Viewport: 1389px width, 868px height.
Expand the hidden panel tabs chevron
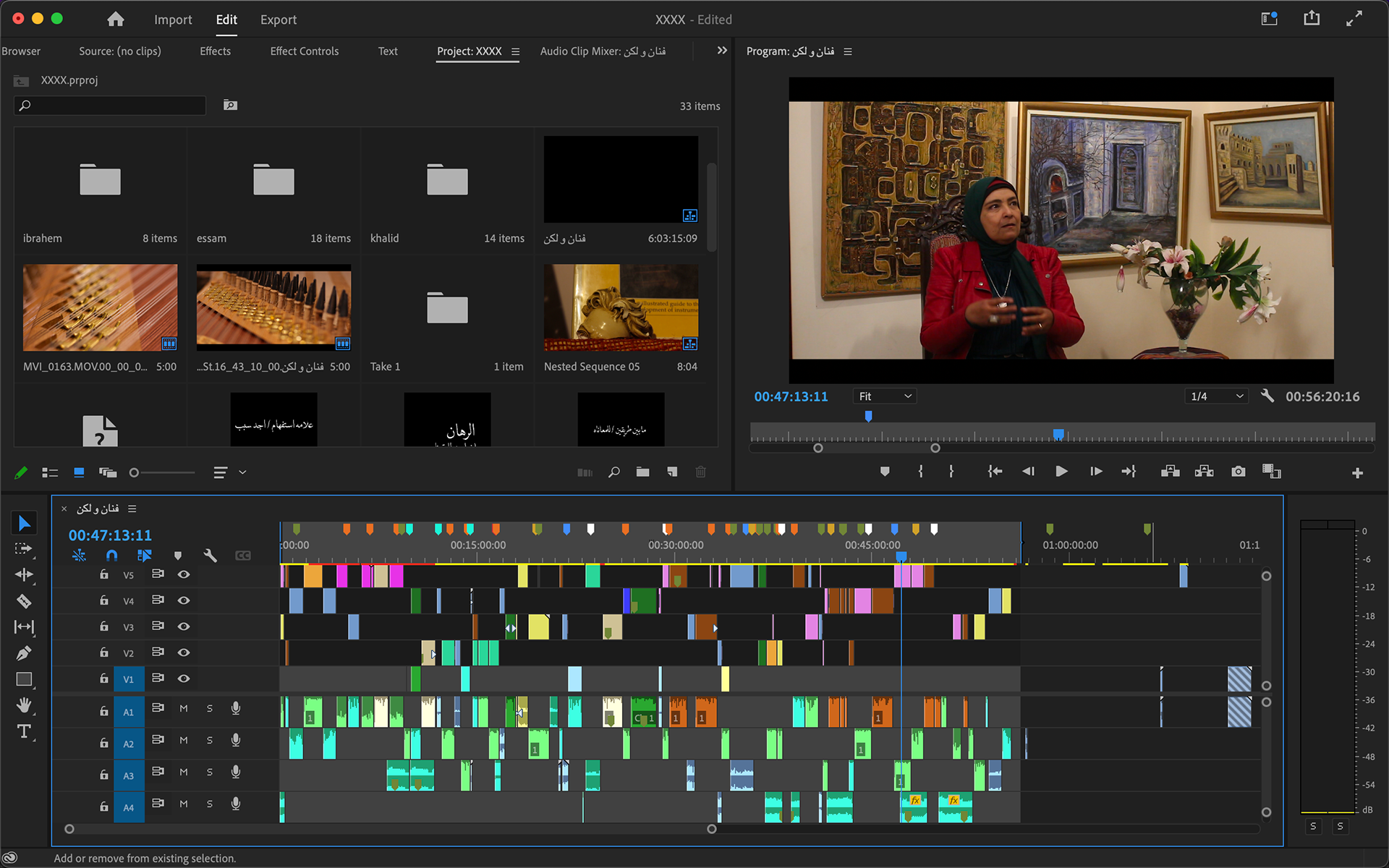[x=722, y=51]
